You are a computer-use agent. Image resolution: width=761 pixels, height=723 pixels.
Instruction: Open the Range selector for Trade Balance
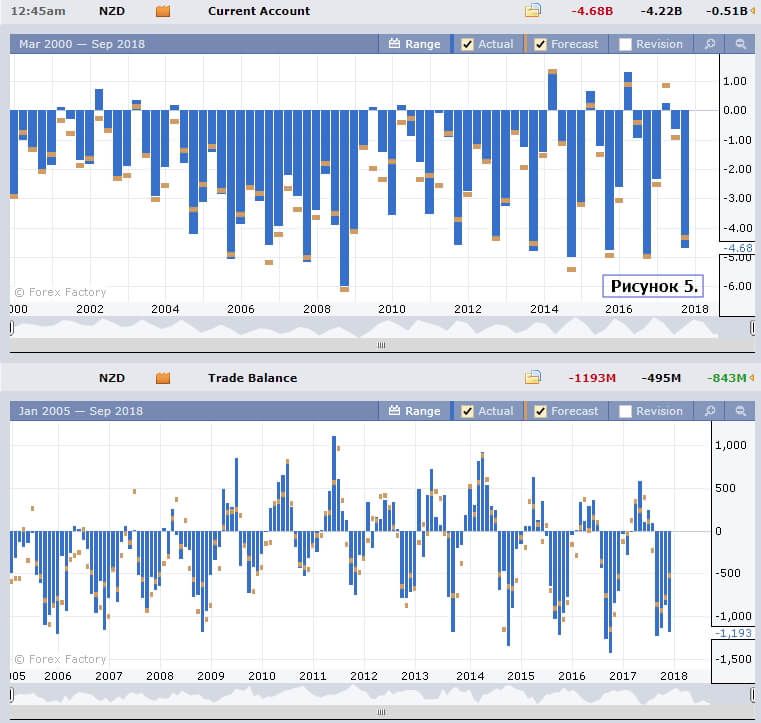coord(414,411)
